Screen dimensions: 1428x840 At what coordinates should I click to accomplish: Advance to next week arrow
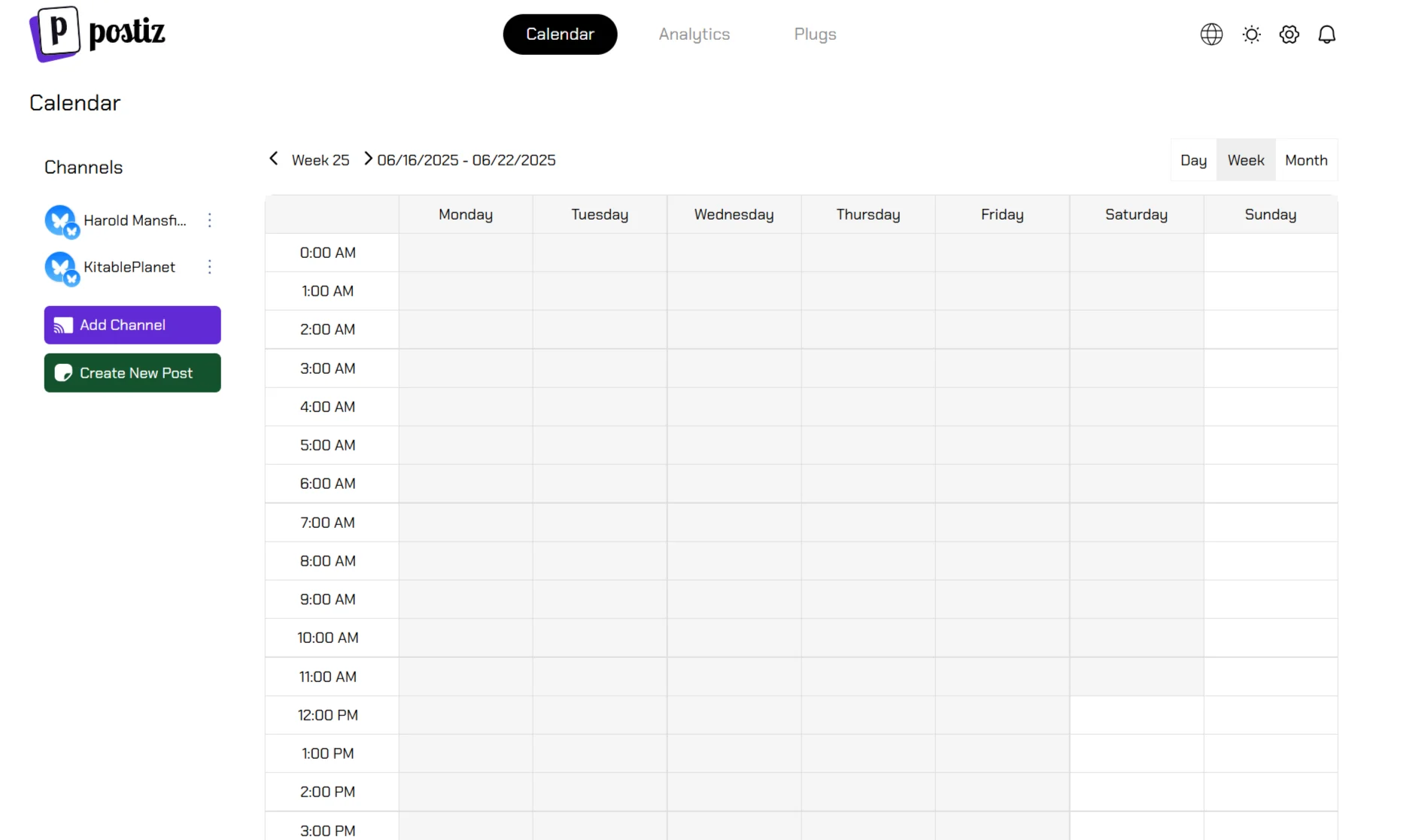tap(367, 159)
